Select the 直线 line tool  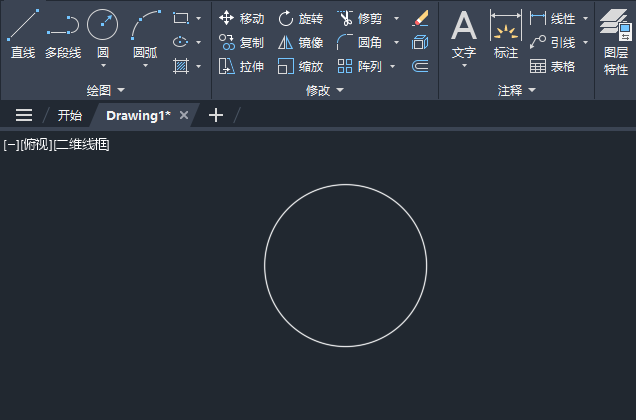tap(23, 34)
